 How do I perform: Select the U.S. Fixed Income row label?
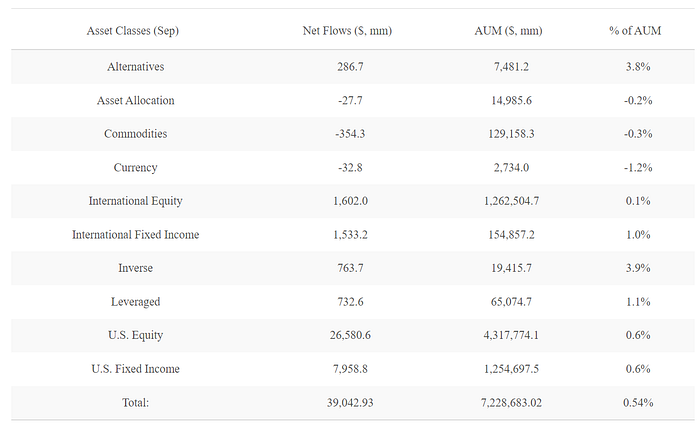pos(136,369)
